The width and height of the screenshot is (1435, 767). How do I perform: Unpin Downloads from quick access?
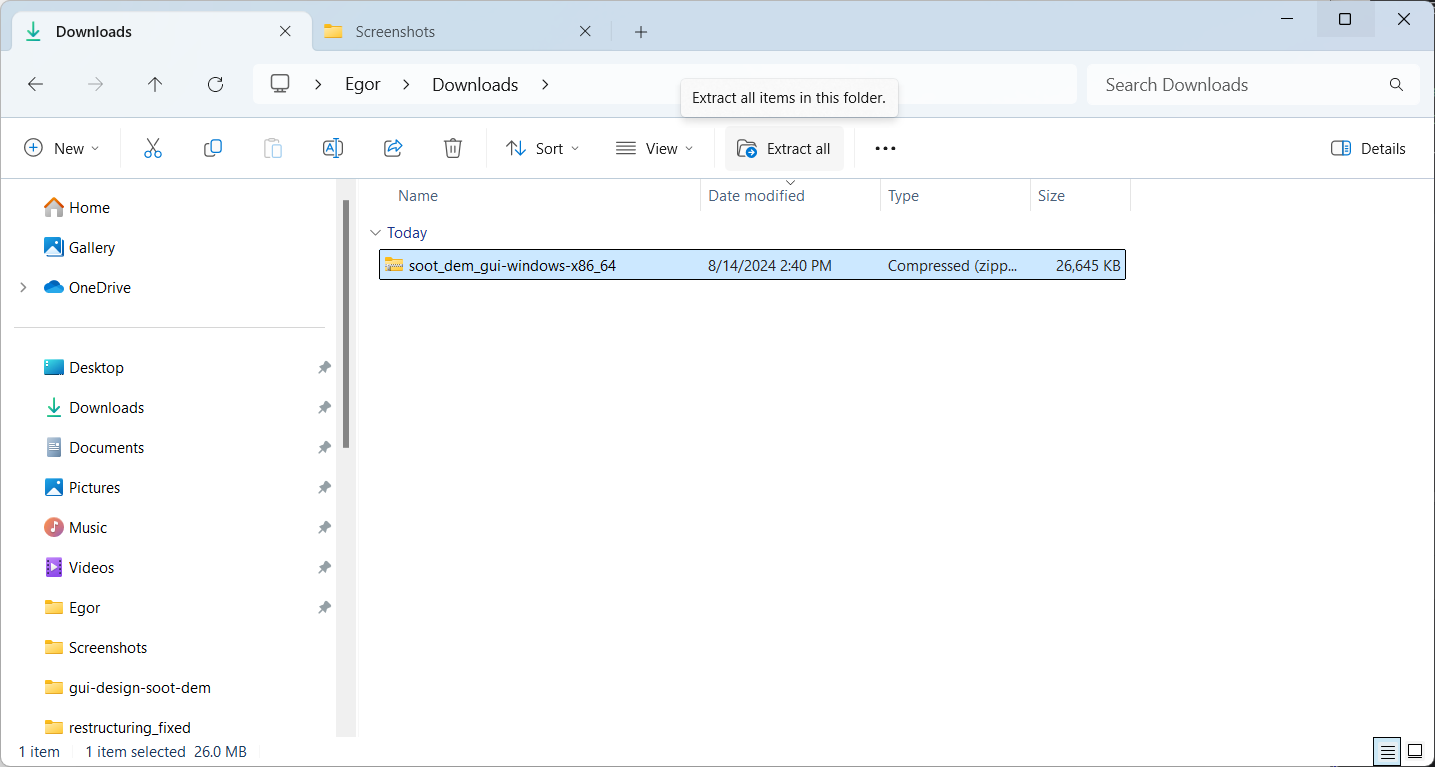[x=324, y=408]
